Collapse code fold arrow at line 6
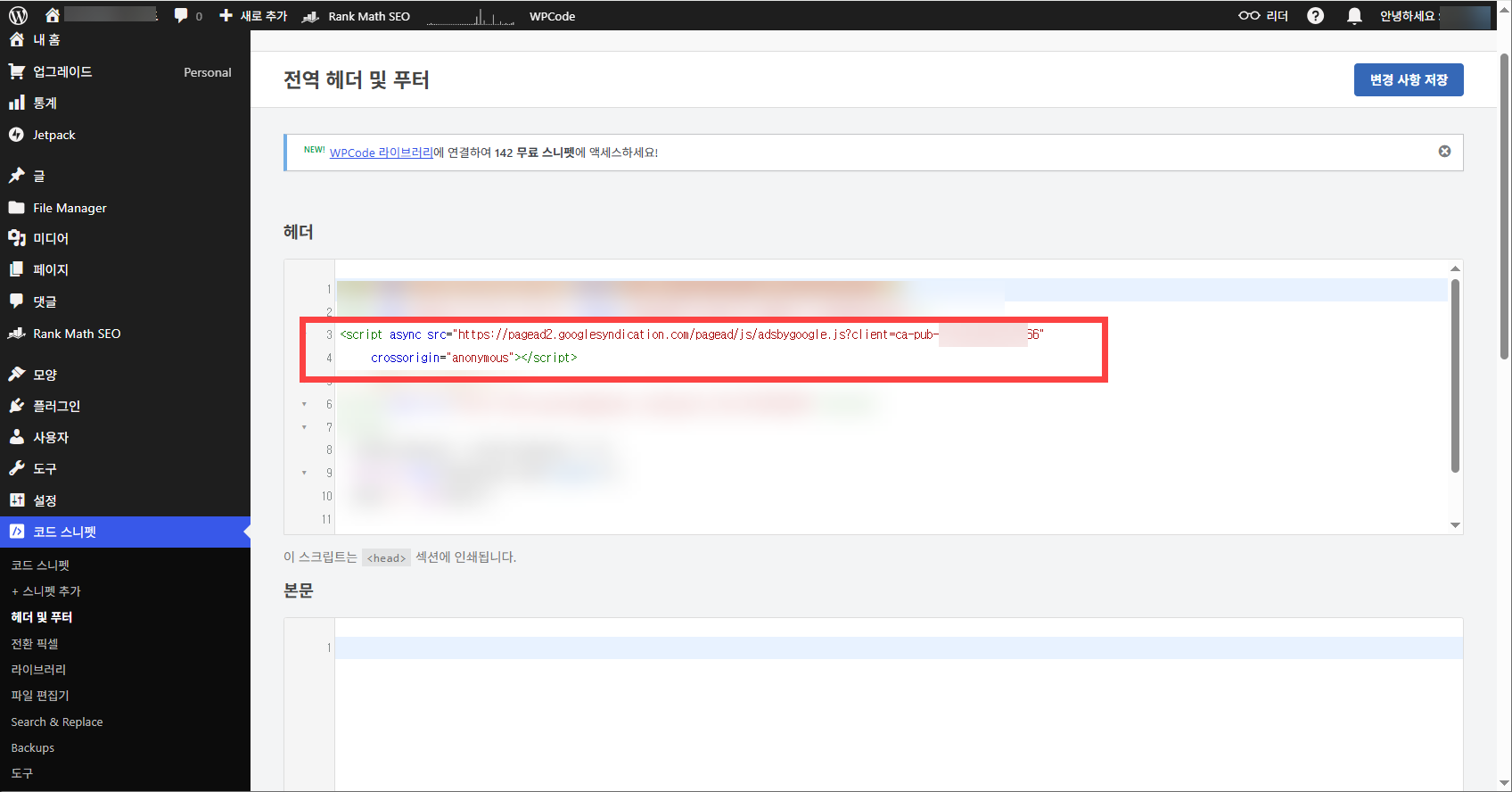 click(x=304, y=404)
